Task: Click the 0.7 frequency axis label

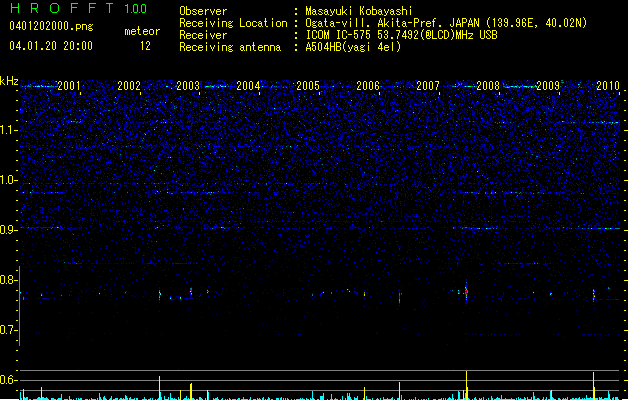Action: 8,330
